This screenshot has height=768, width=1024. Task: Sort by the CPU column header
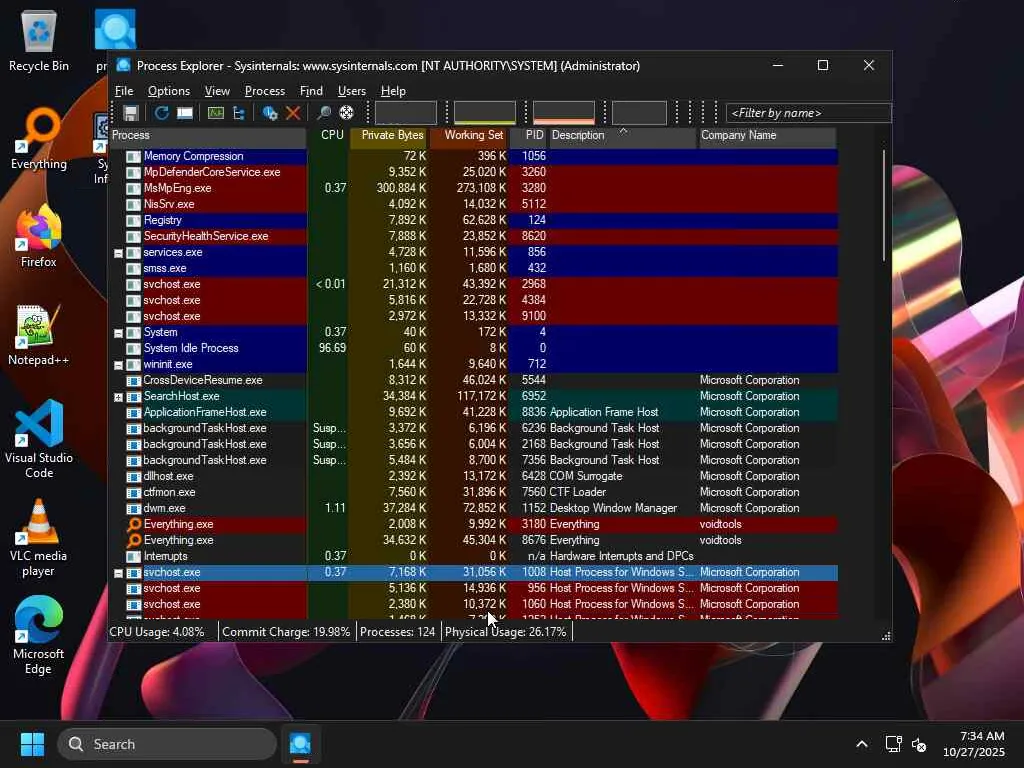click(330, 136)
